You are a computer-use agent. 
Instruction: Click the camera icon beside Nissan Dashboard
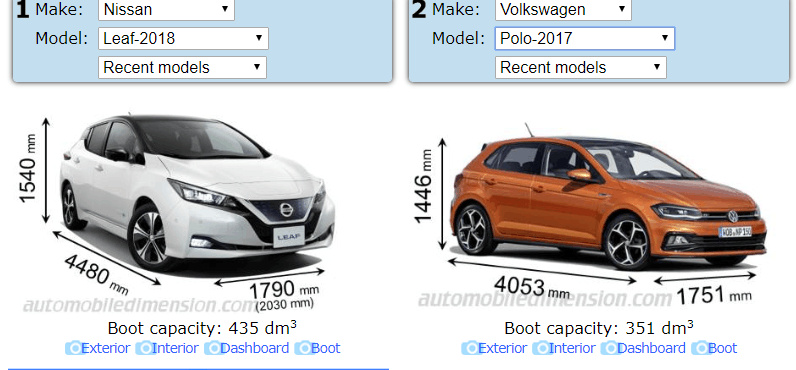point(213,349)
